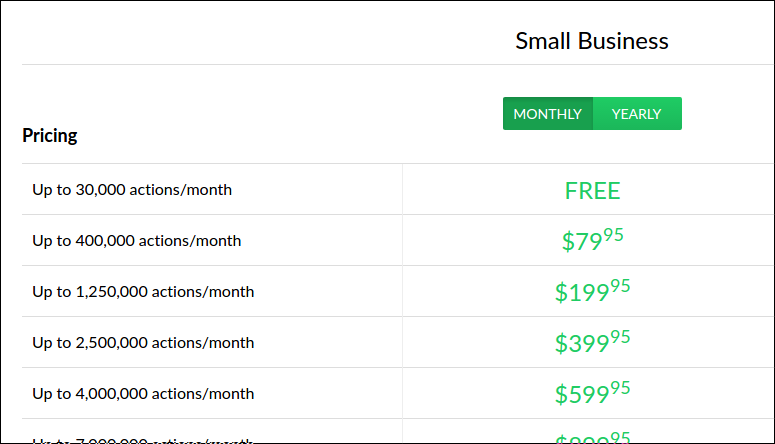Click the Pricing section heading
The width and height of the screenshot is (775, 444).
(49, 135)
